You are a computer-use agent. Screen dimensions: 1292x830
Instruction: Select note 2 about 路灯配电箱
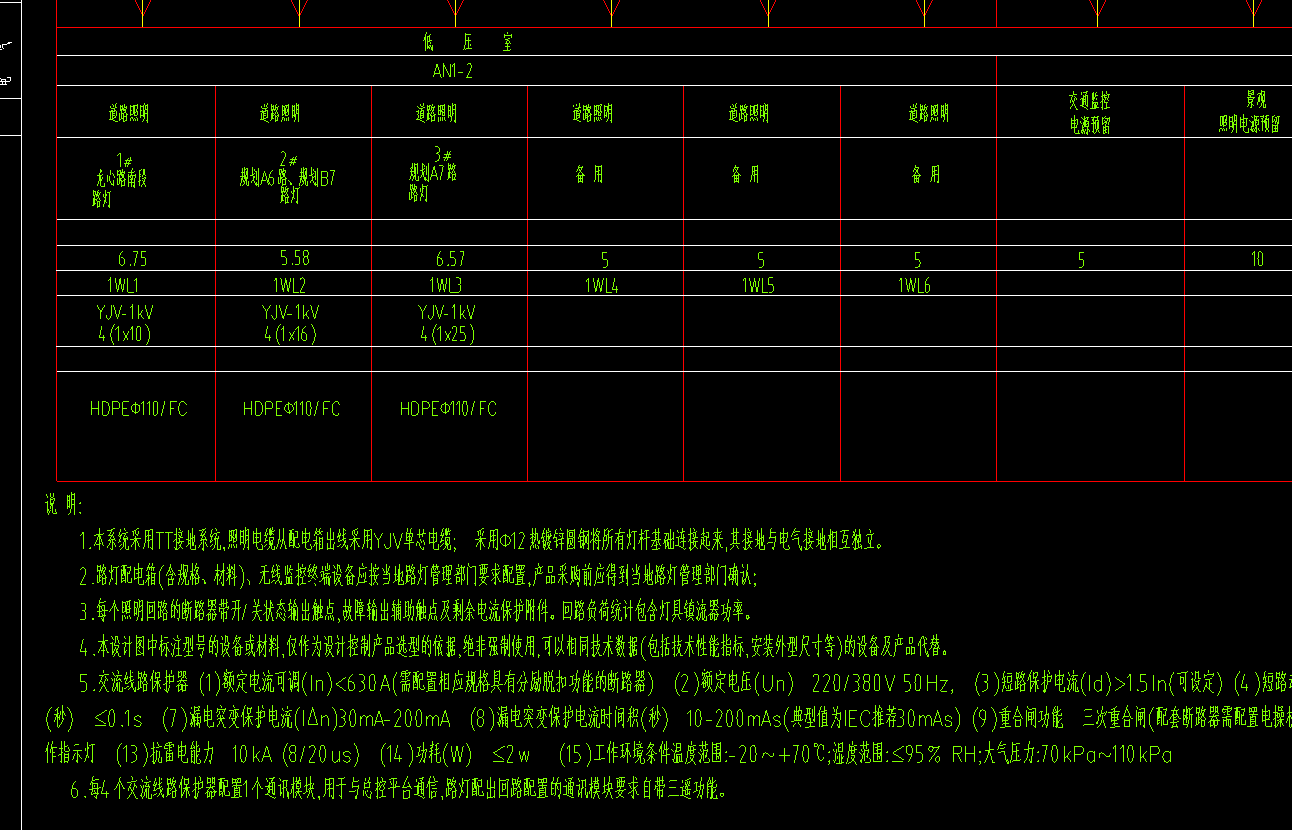point(418,576)
